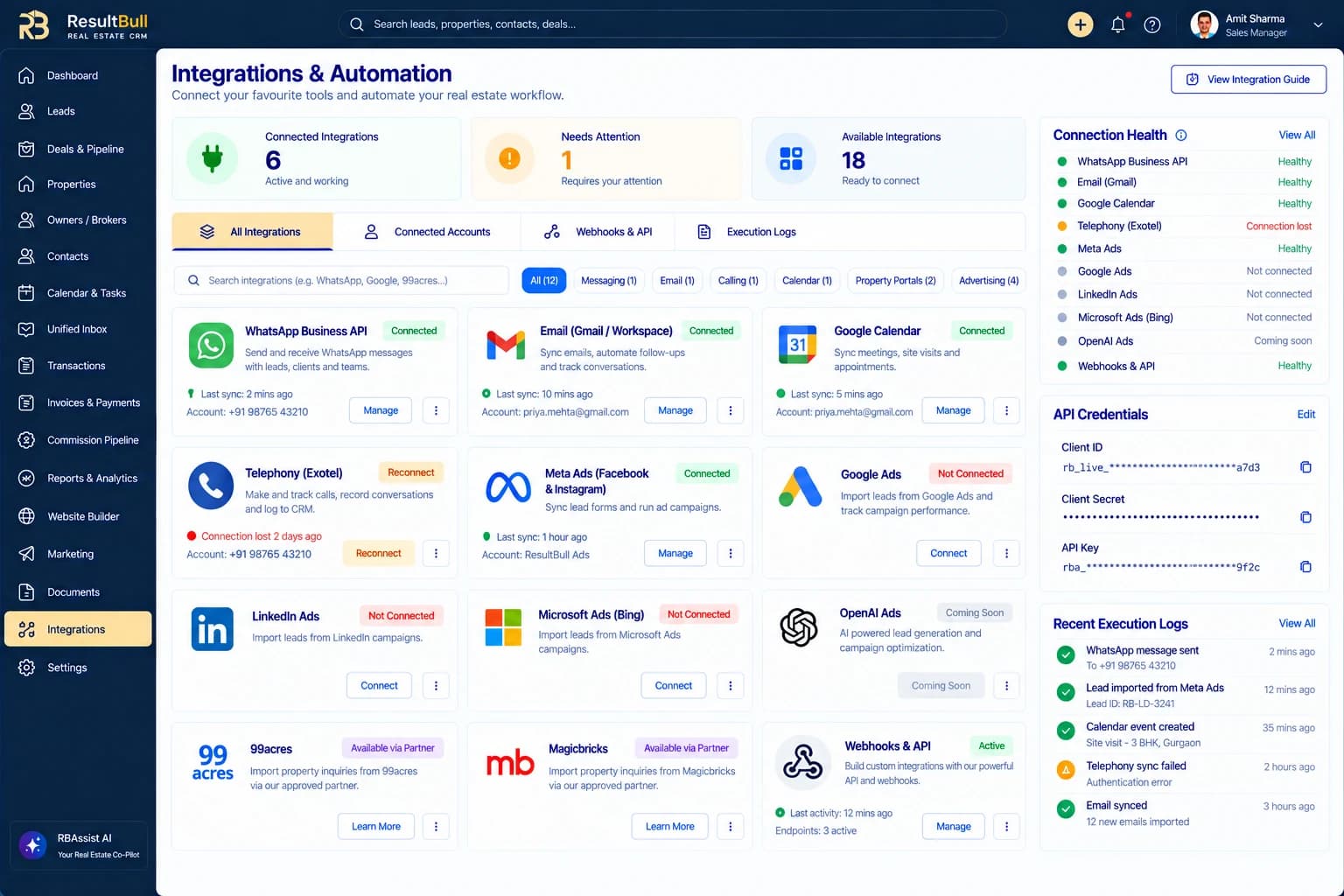Manage the Webhooks & API integration

[x=954, y=827]
